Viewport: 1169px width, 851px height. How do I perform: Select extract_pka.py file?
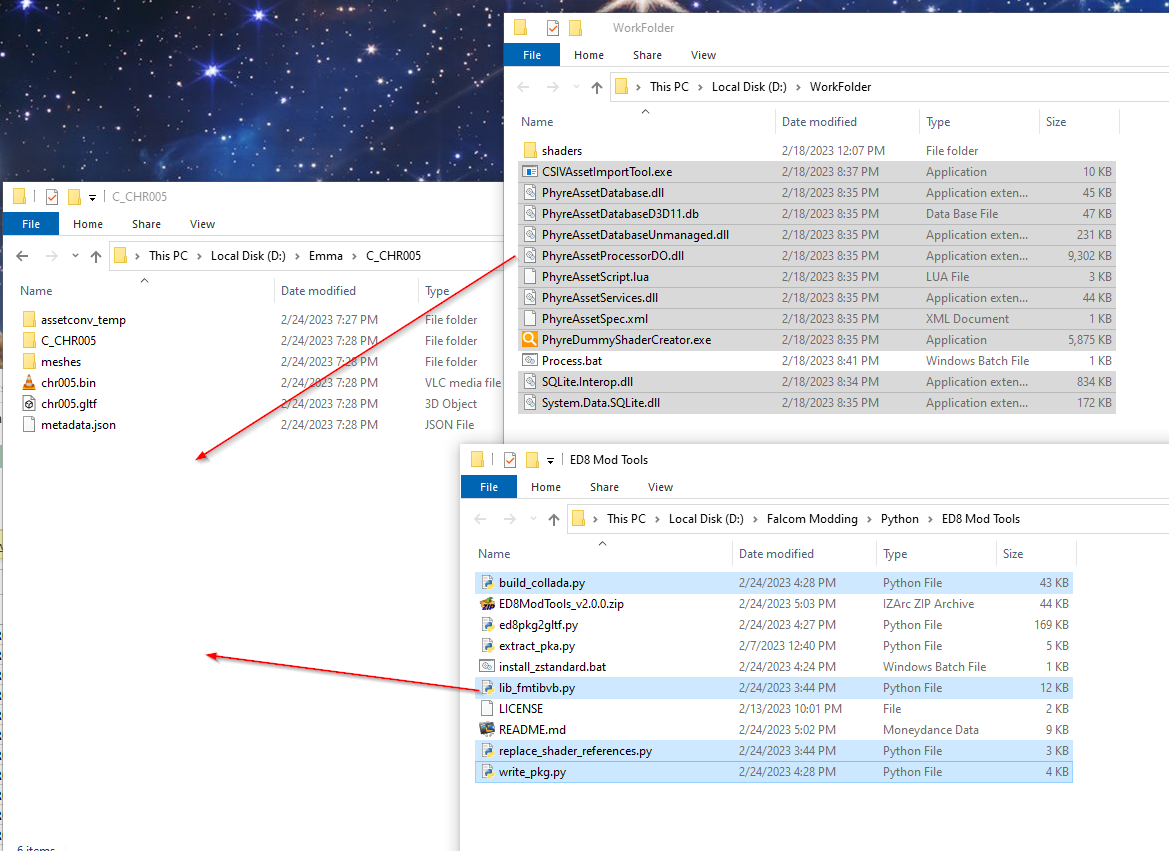click(x=773, y=646)
